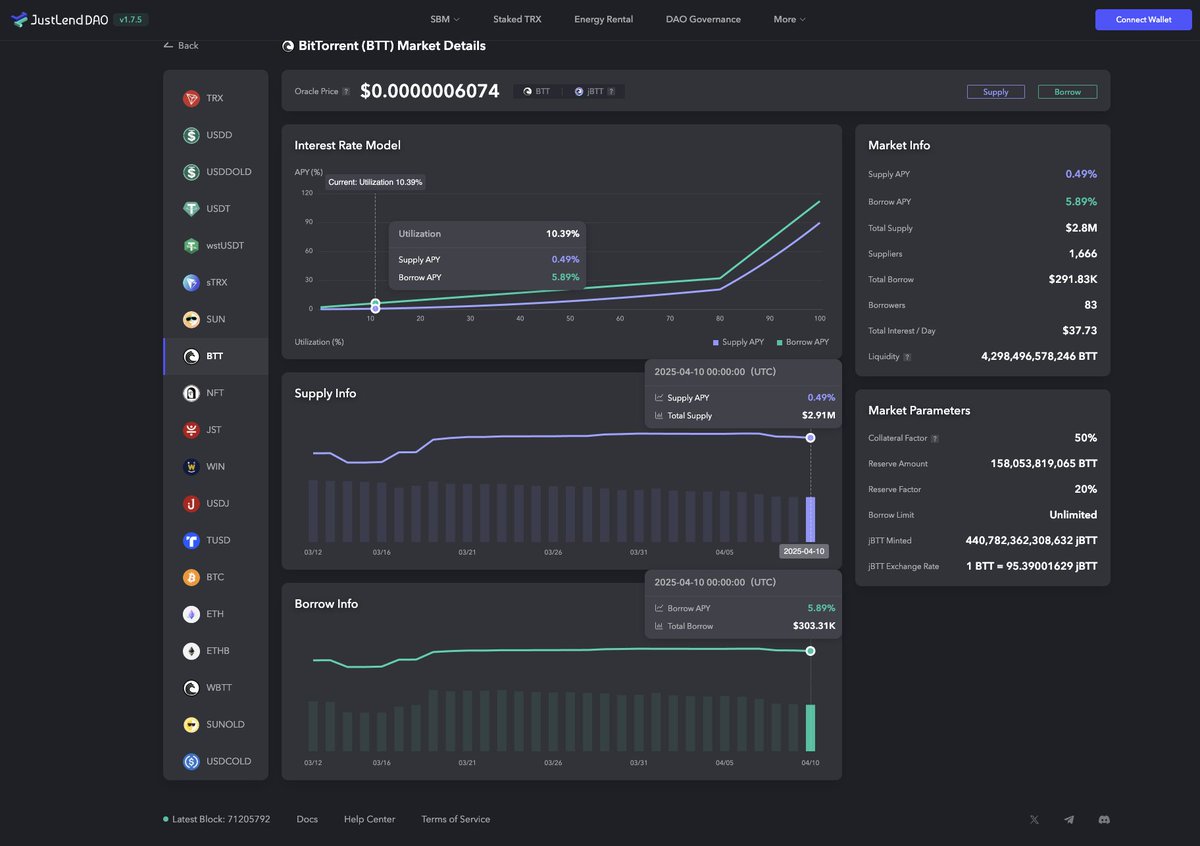Select the USDDOLD token icon
This screenshot has height=846, width=1200.
[191, 172]
